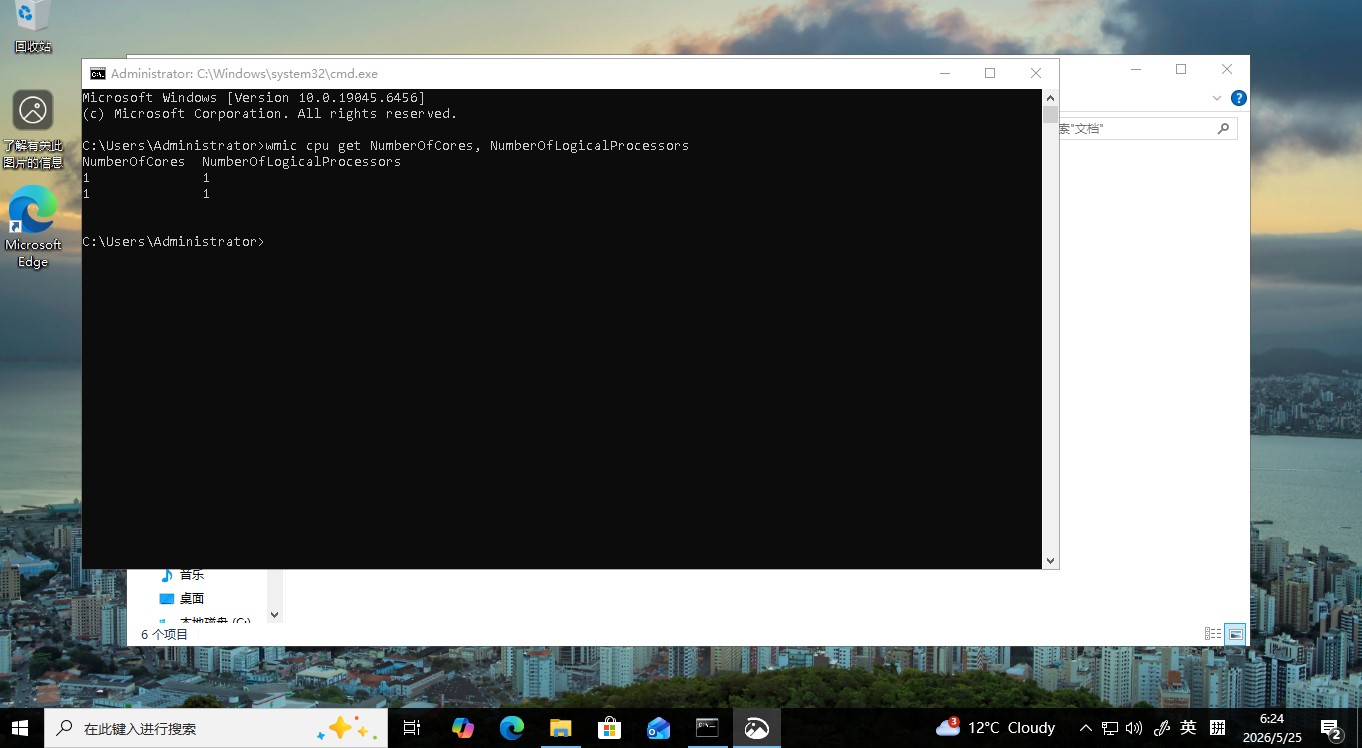Show hidden system tray icons
1362x748 pixels.
(1085, 728)
